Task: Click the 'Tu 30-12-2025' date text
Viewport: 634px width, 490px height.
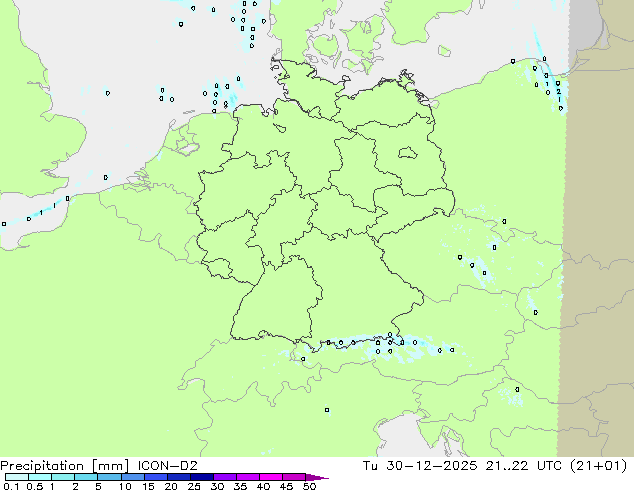Action: pyautogui.click(x=420, y=466)
